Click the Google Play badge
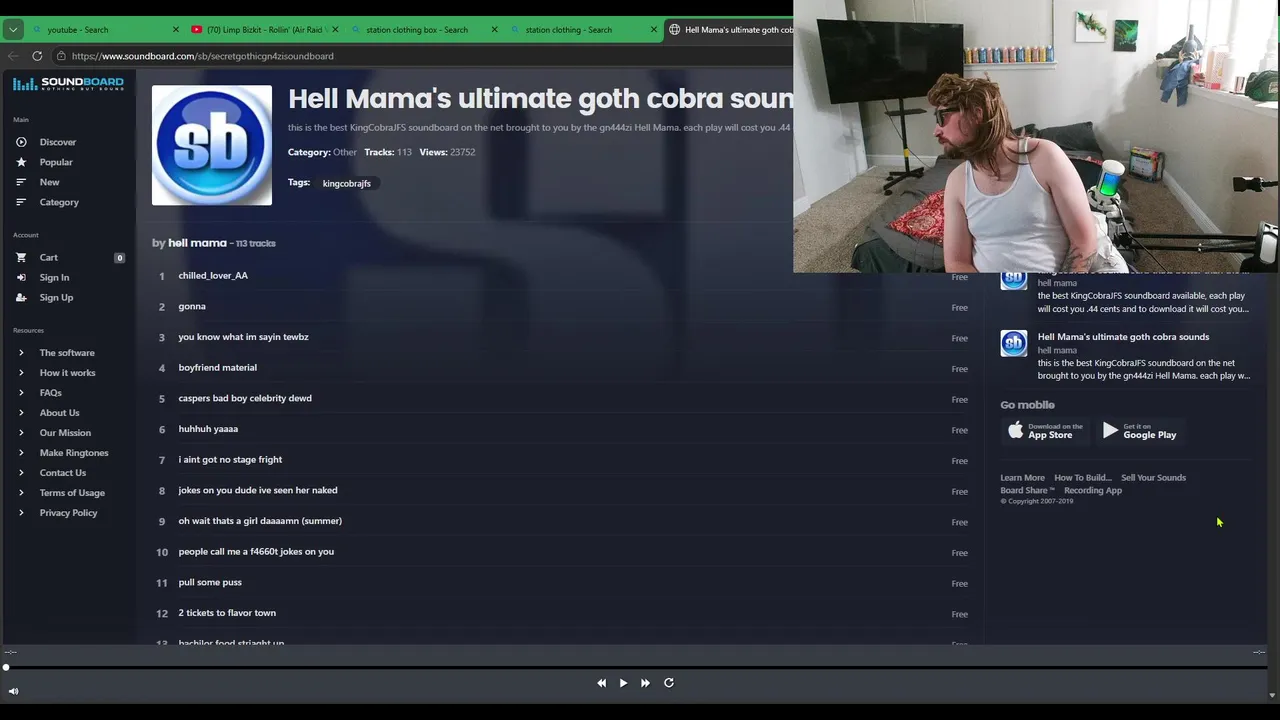The height and width of the screenshot is (720, 1280). coord(1140,430)
